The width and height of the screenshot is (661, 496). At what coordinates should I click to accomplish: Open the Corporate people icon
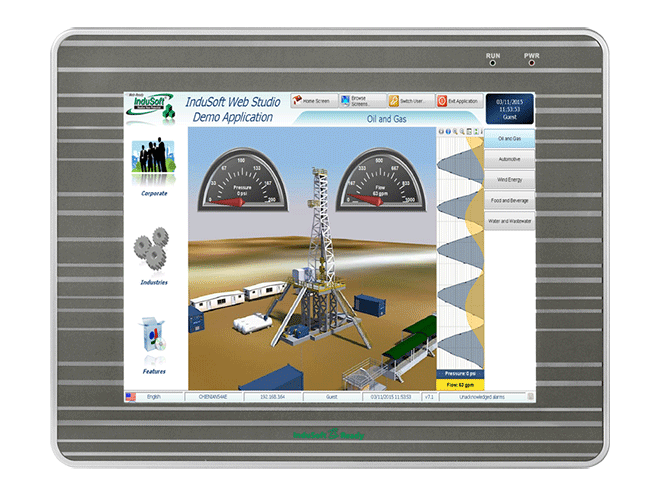[x=154, y=157]
